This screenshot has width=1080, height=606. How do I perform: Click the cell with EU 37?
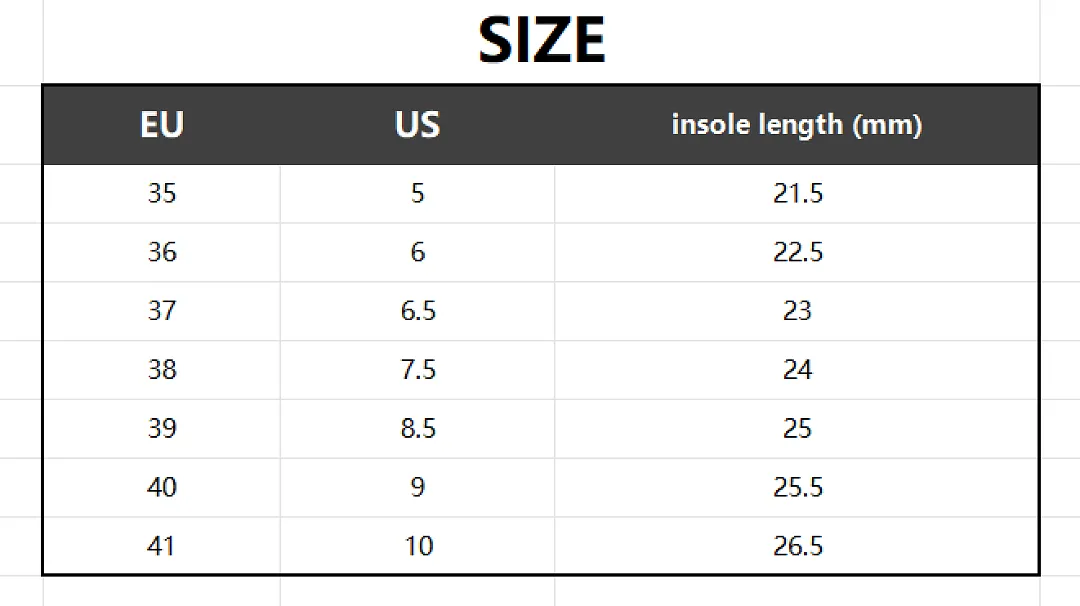[162, 311]
